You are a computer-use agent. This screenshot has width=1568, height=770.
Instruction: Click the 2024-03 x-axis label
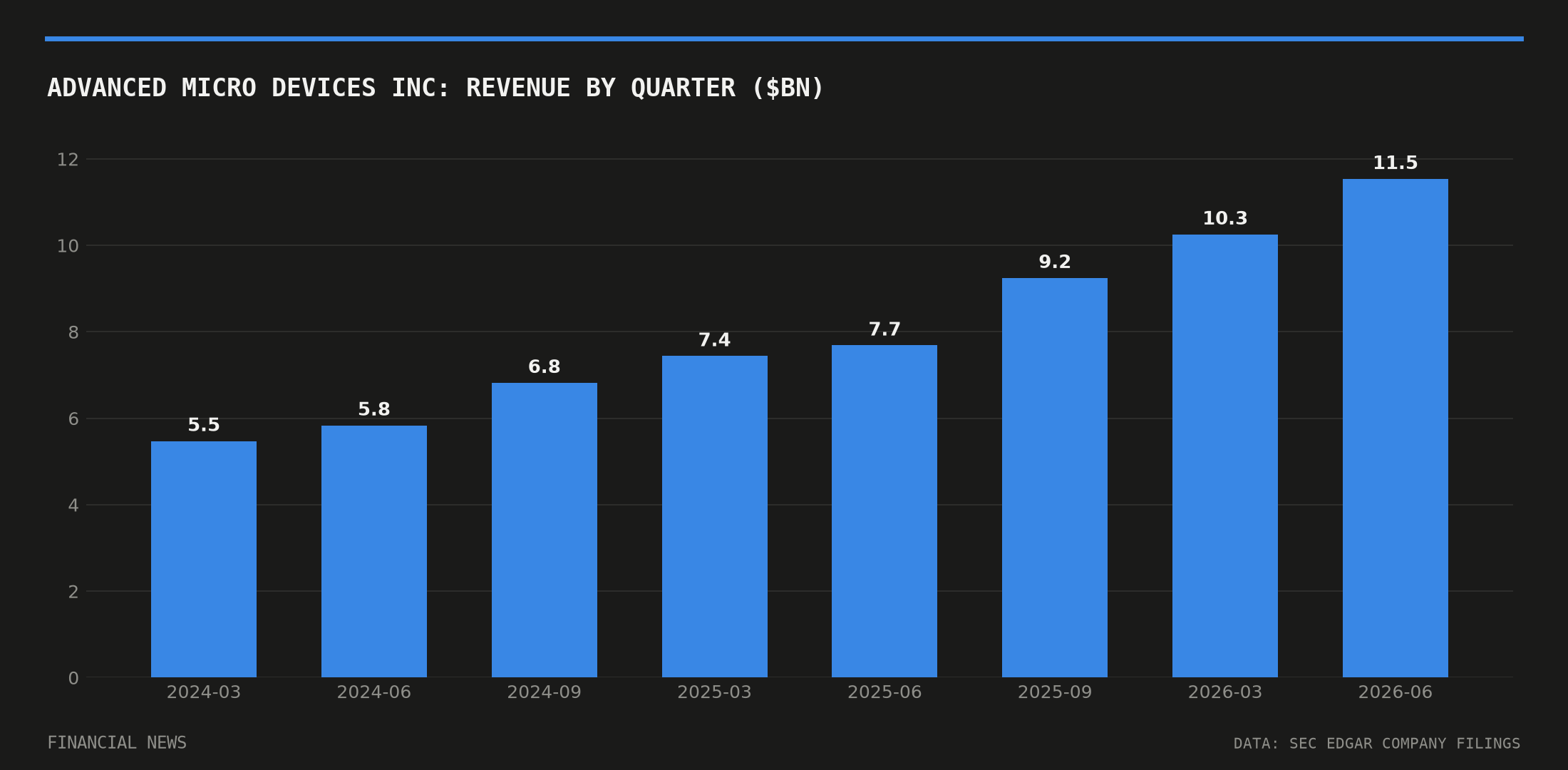click(x=204, y=692)
